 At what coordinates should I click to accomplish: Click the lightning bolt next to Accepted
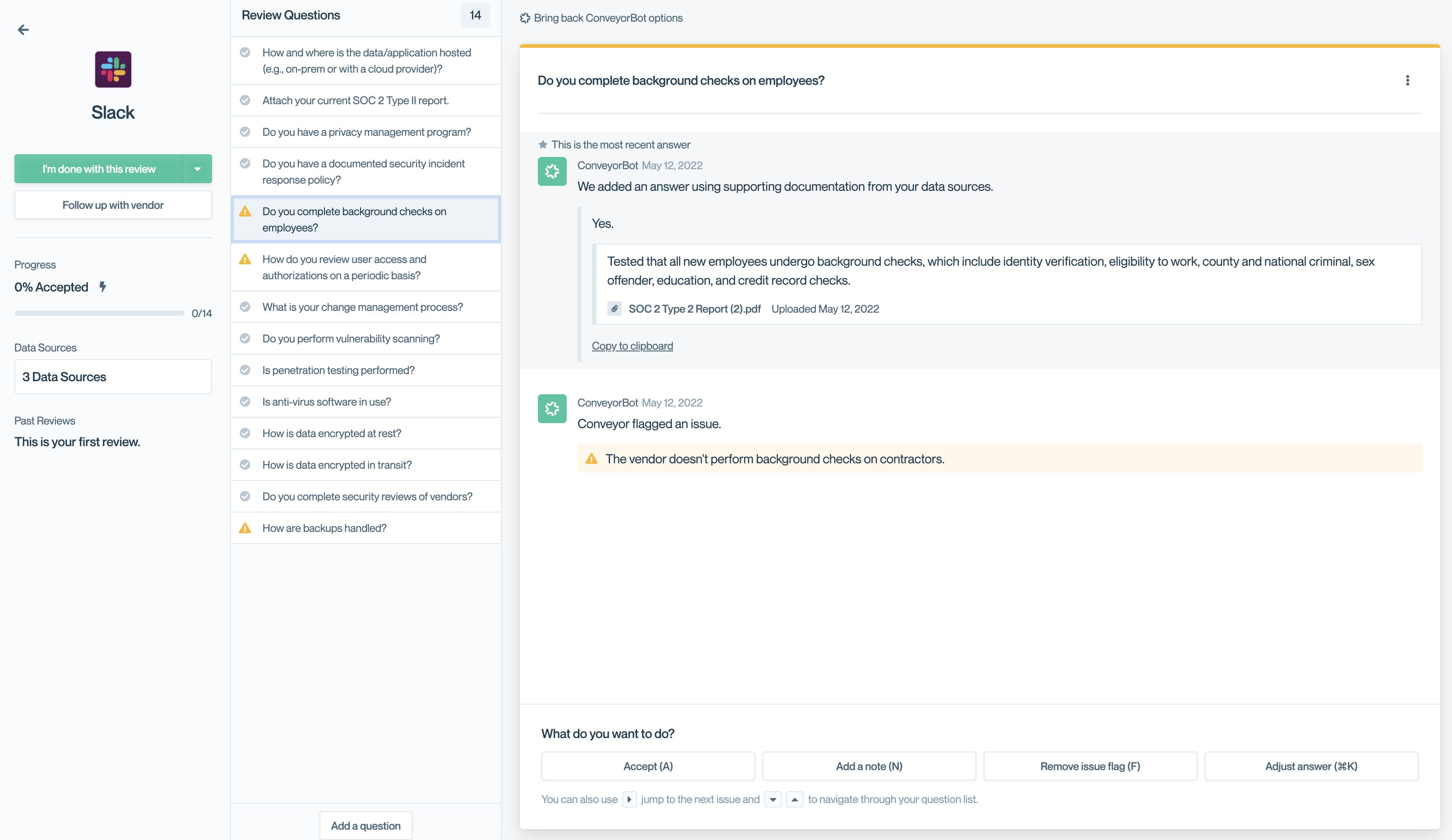click(102, 286)
